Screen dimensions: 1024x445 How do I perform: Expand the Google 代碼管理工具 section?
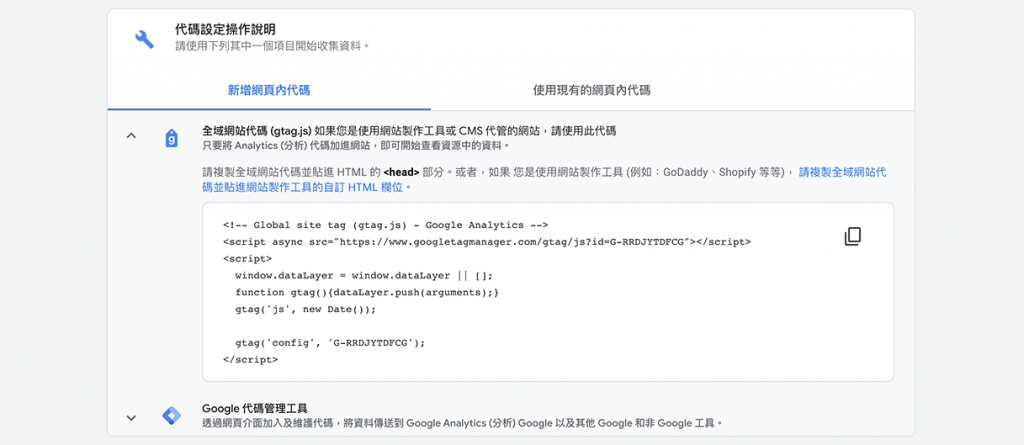coord(131,418)
